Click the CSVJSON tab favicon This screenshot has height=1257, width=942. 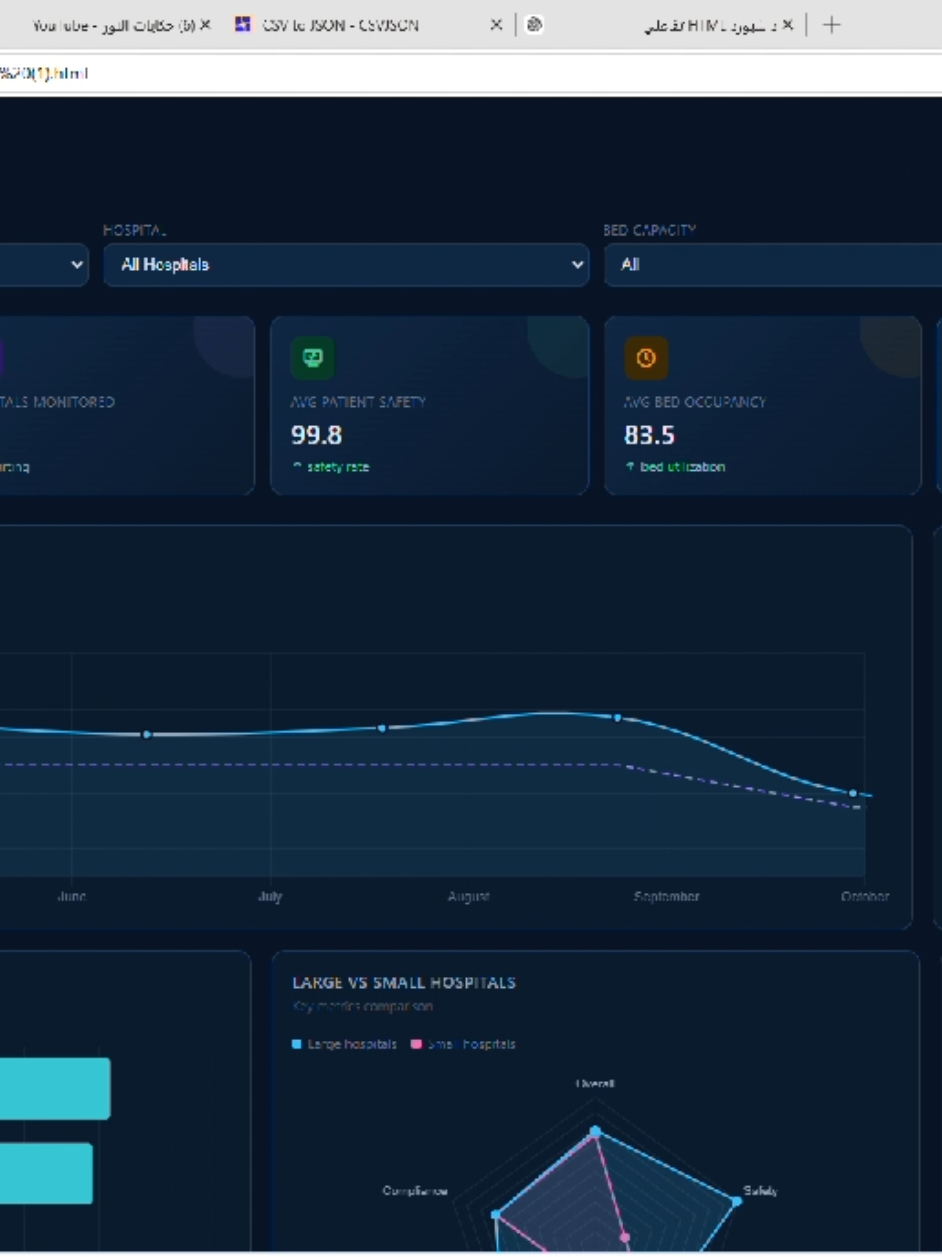tap(243, 25)
